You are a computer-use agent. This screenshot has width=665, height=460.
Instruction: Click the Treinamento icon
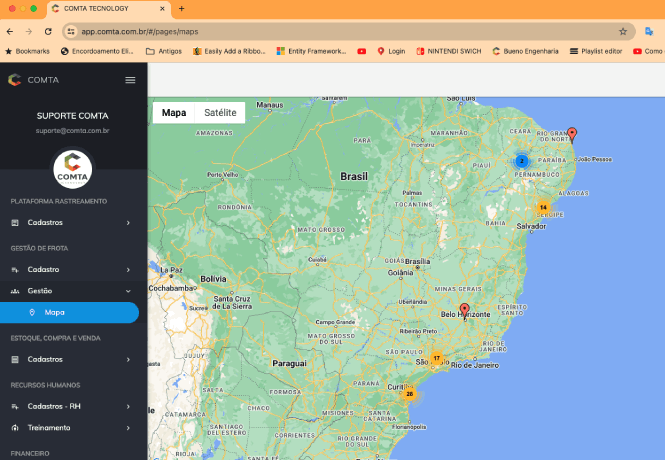(x=15, y=428)
